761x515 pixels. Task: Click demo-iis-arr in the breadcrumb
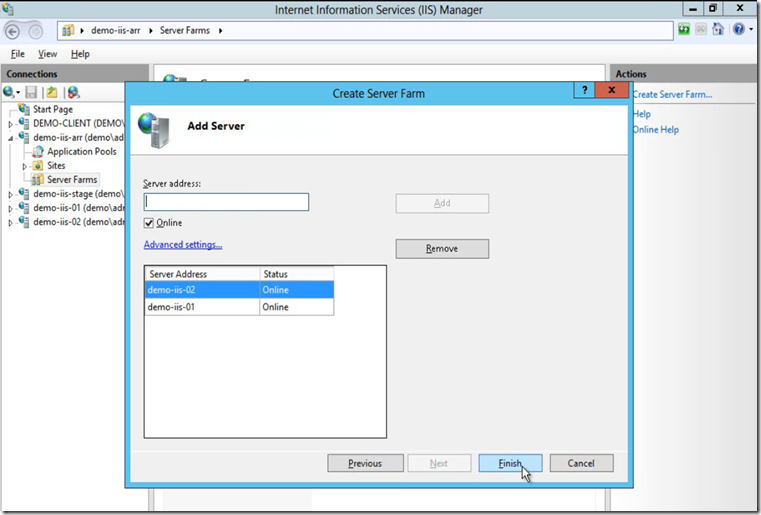(x=116, y=31)
